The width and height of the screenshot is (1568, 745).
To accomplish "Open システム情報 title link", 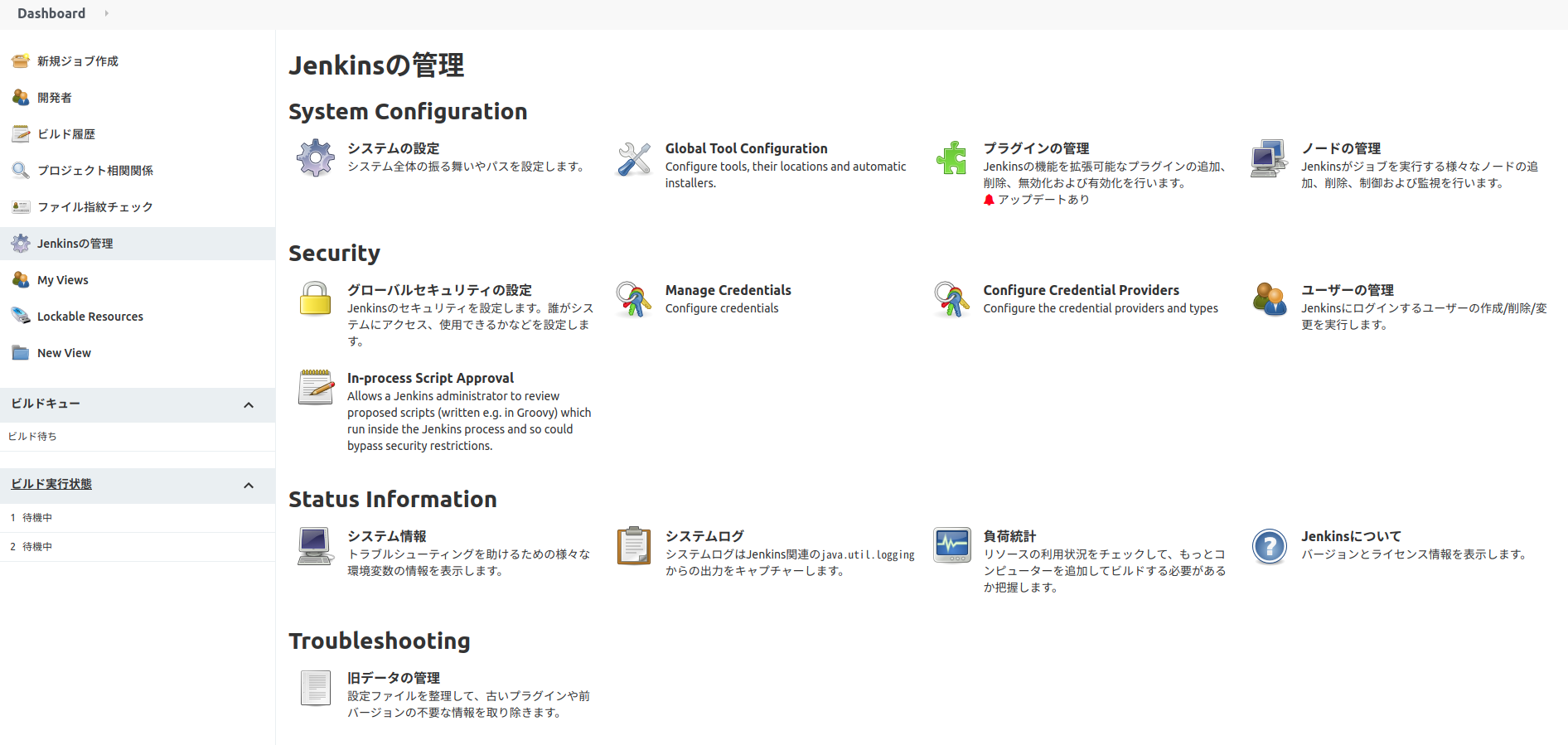I will point(387,536).
